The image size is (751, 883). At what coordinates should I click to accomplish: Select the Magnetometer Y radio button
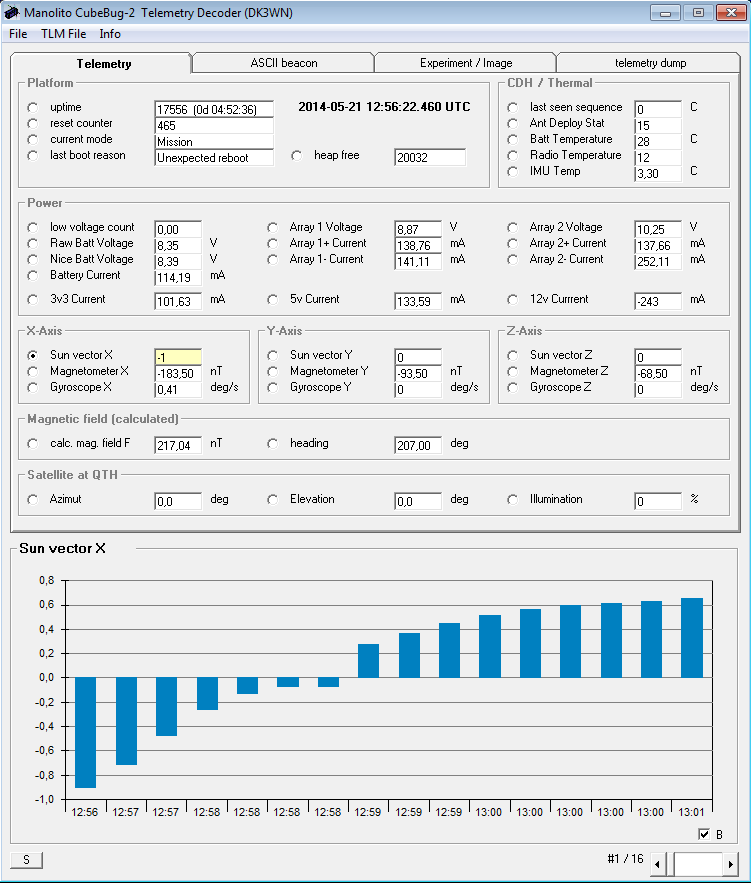point(272,371)
